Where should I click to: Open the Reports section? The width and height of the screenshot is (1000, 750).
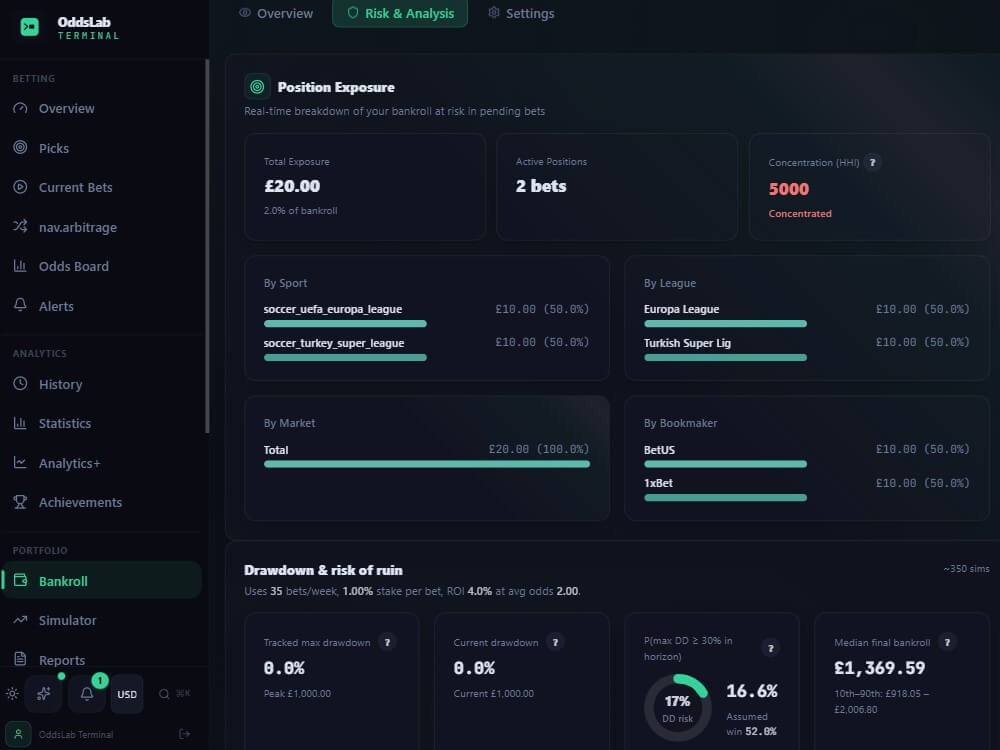pos(60,660)
